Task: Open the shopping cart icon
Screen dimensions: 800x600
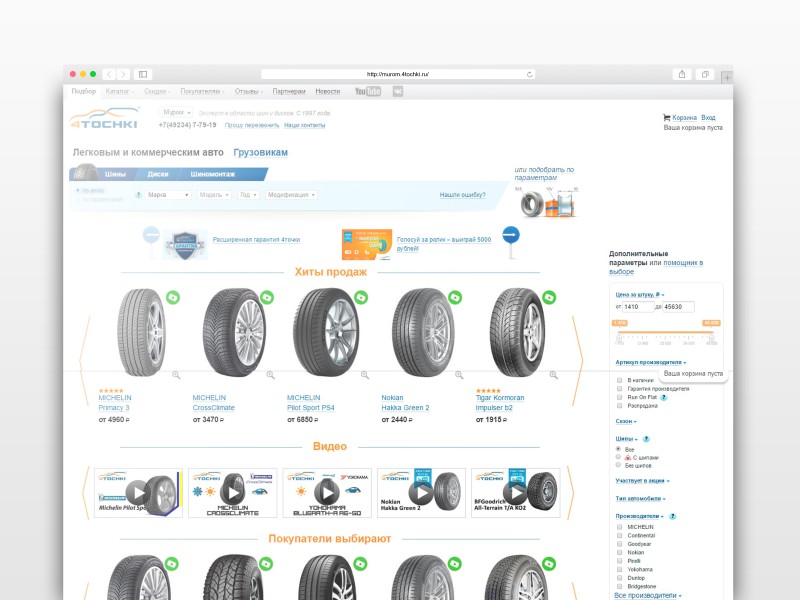Action: tap(666, 117)
